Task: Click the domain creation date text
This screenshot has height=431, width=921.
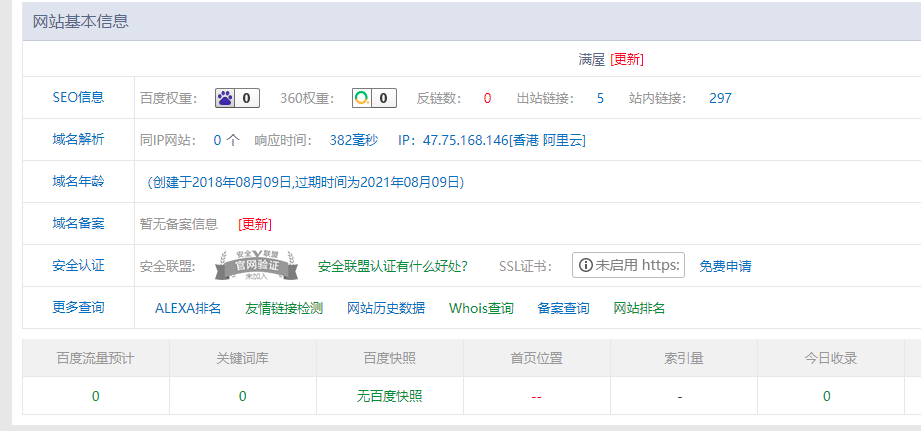Action: coord(305,183)
